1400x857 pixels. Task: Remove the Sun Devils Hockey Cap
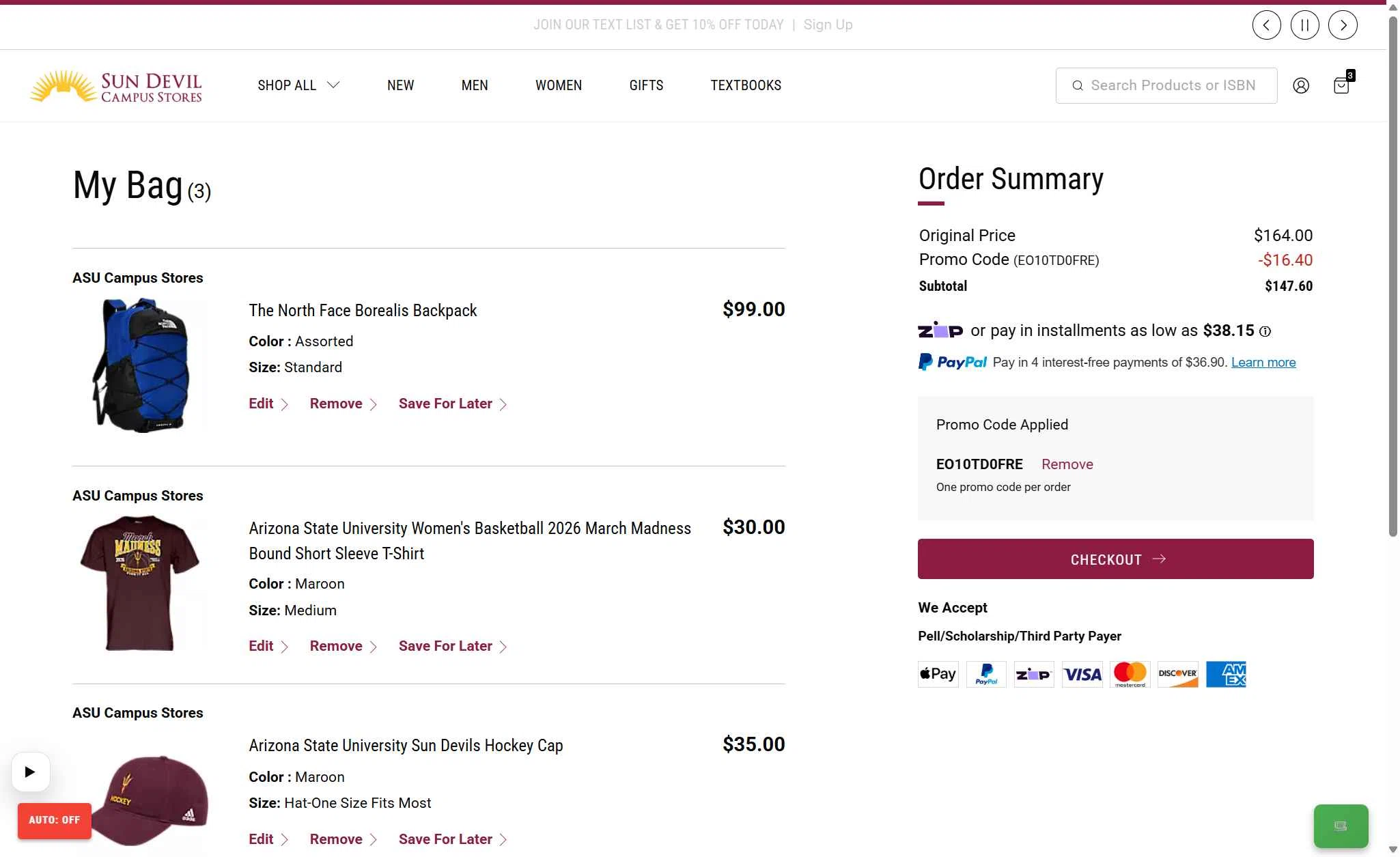pyautogui.click(x=344, y=839)
